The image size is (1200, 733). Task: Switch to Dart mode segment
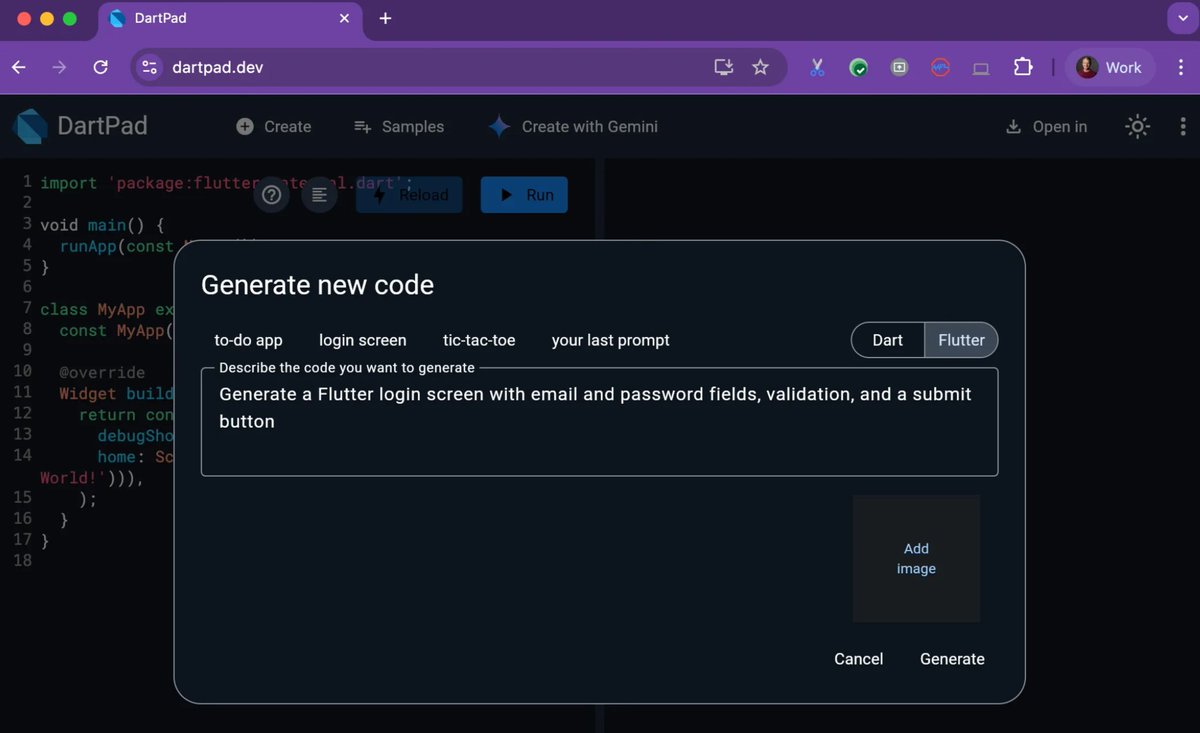pos(888,340)
